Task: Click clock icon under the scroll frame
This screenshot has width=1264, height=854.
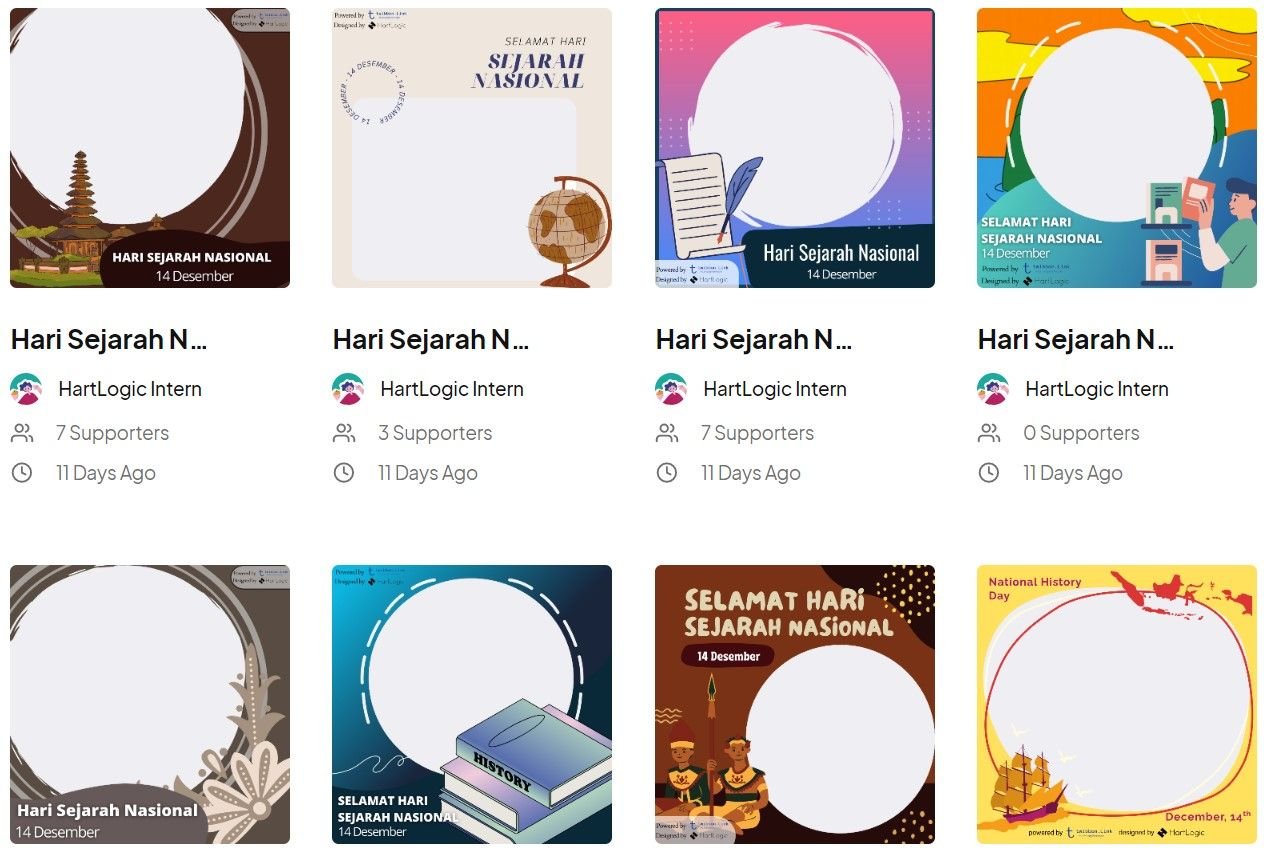Action: [x=667, y=472]
